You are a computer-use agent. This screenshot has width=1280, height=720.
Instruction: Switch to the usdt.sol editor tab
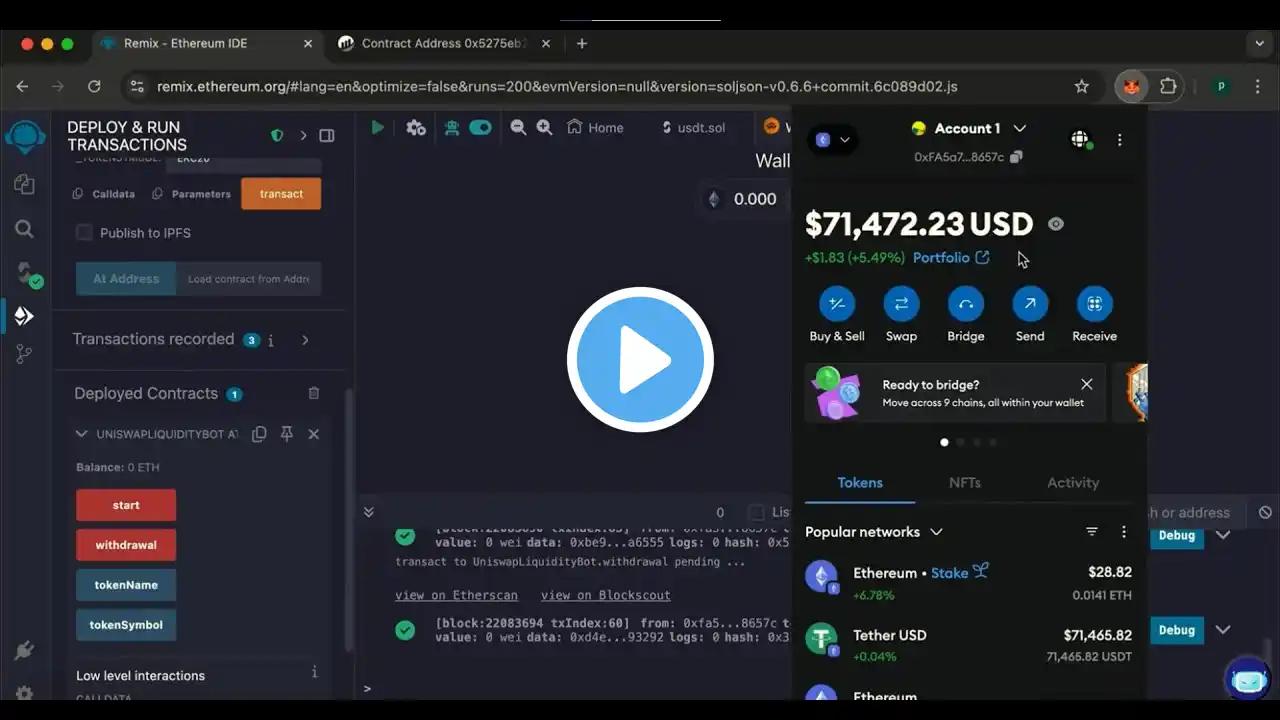[x=694, y=128]
